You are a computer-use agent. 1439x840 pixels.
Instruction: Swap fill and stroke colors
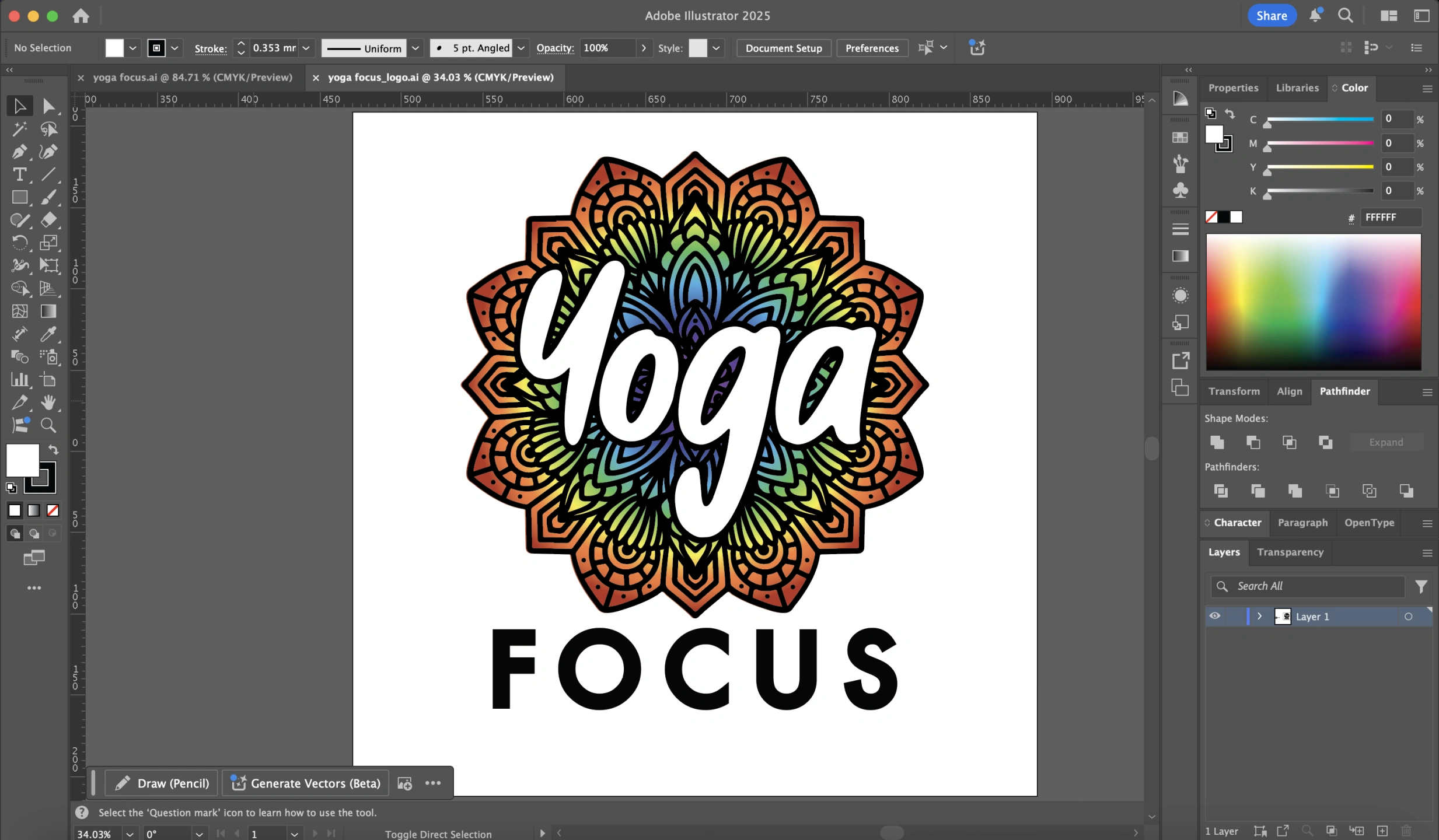(x=53, y=449)
